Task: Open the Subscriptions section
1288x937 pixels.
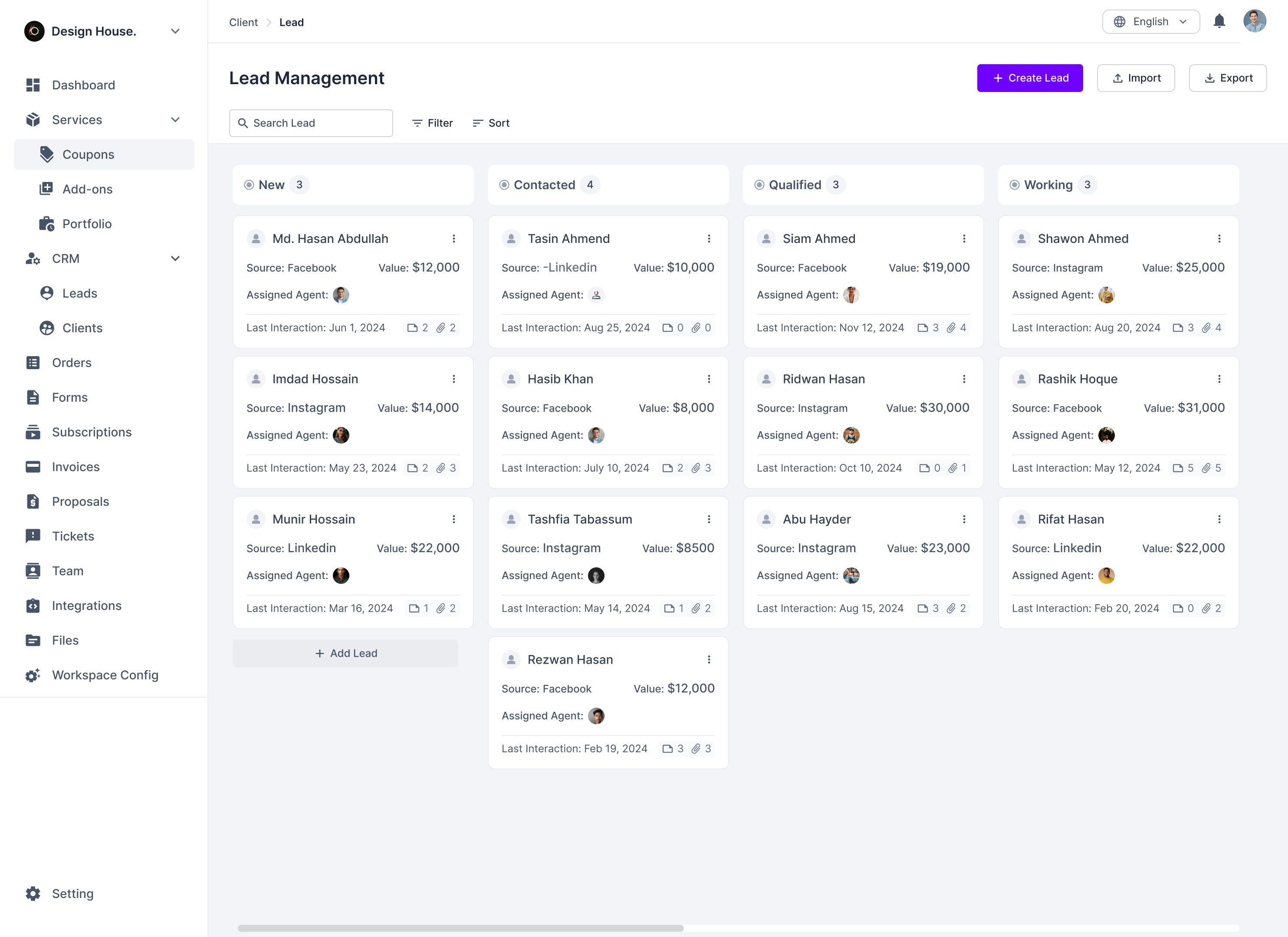Action: tap(92, 432)
